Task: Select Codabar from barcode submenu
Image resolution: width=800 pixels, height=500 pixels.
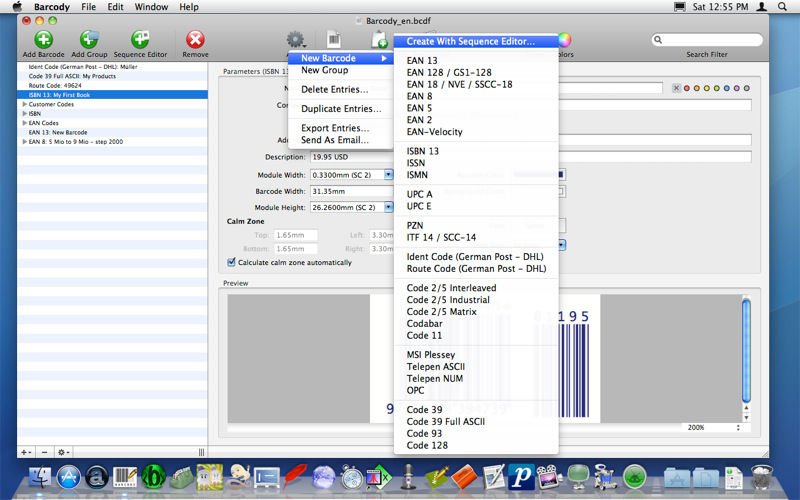Action: pyautogui.click(x=476, y=323)
